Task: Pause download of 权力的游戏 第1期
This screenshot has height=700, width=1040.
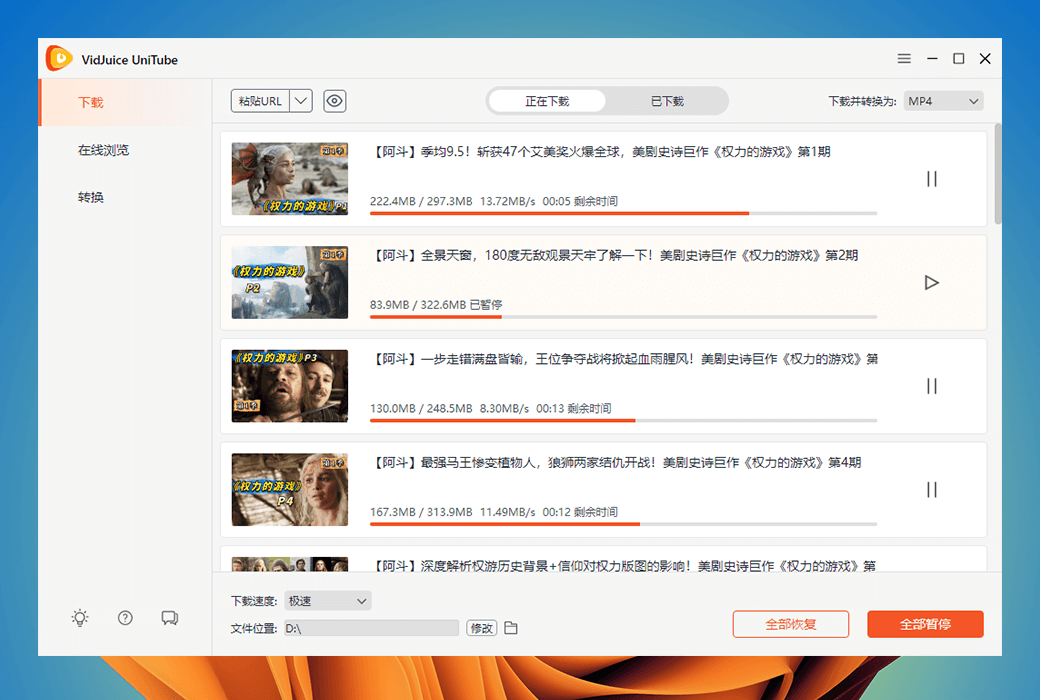Action: [x=932, y=179]
